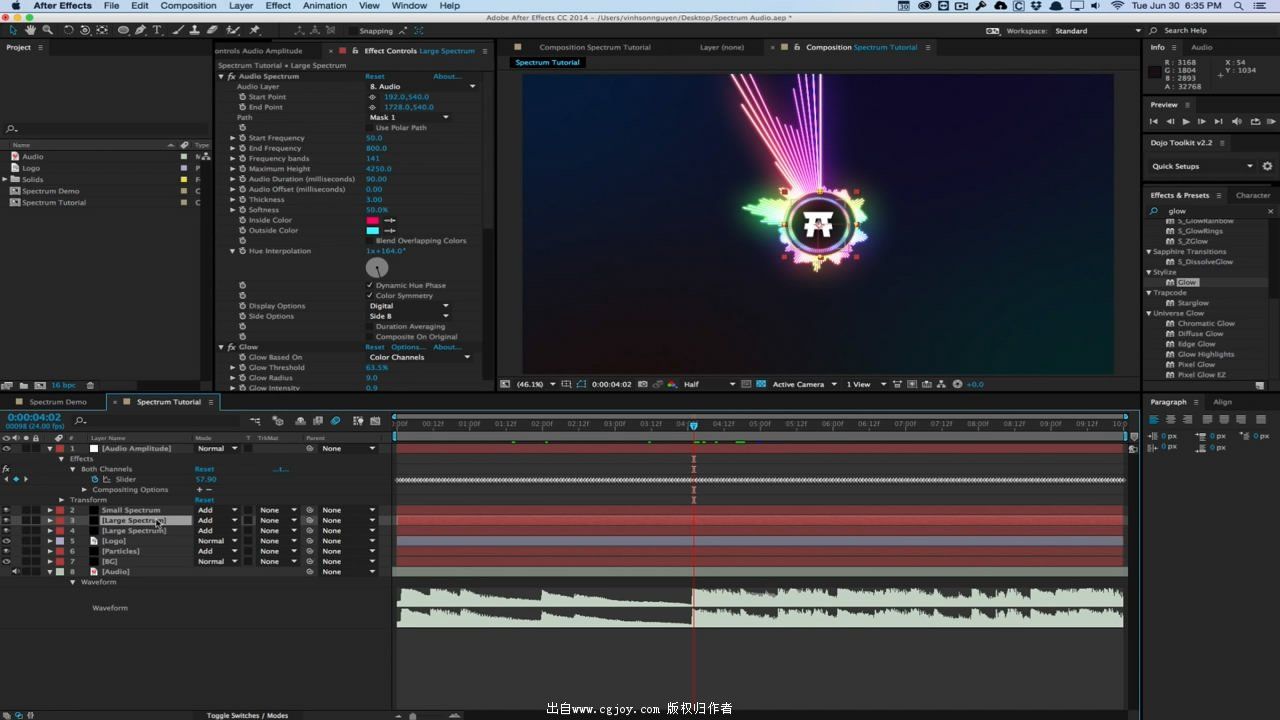Switch to the Character panel tab
The width and height of the screenshot is (1280, 720).
pos(1253,195)
